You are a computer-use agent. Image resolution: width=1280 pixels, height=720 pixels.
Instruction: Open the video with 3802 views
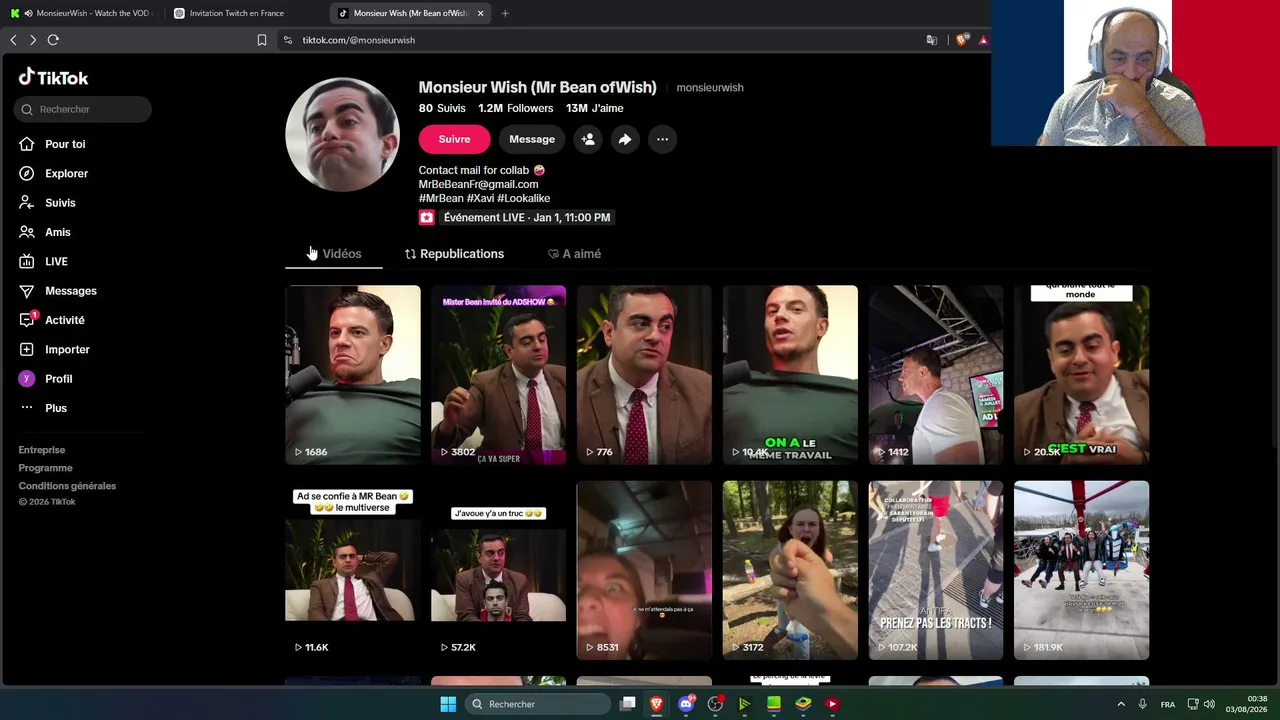(x=499, y=375)
